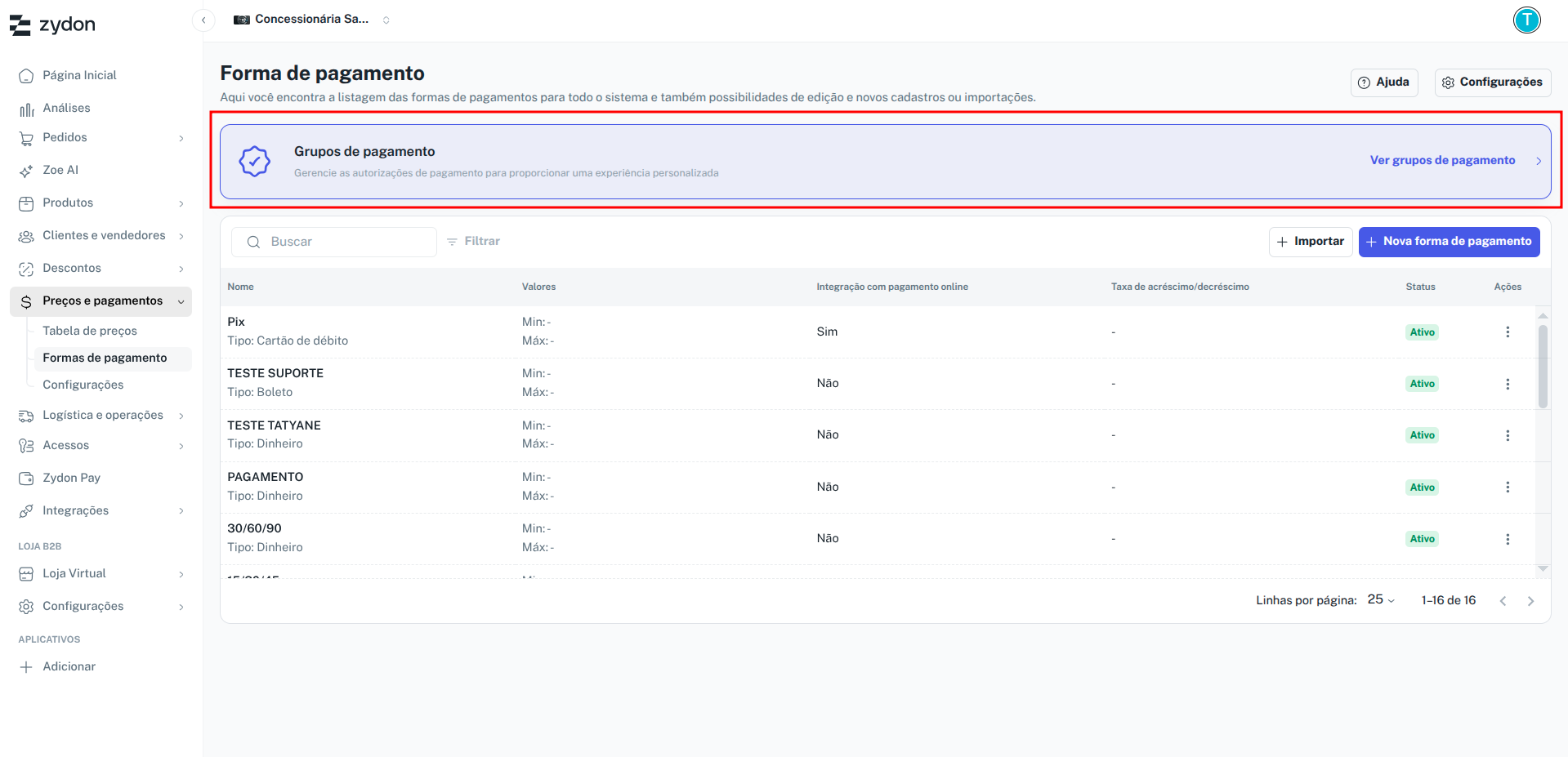
Task: Open Zydon Pay wallet icon
Action: 26,479
